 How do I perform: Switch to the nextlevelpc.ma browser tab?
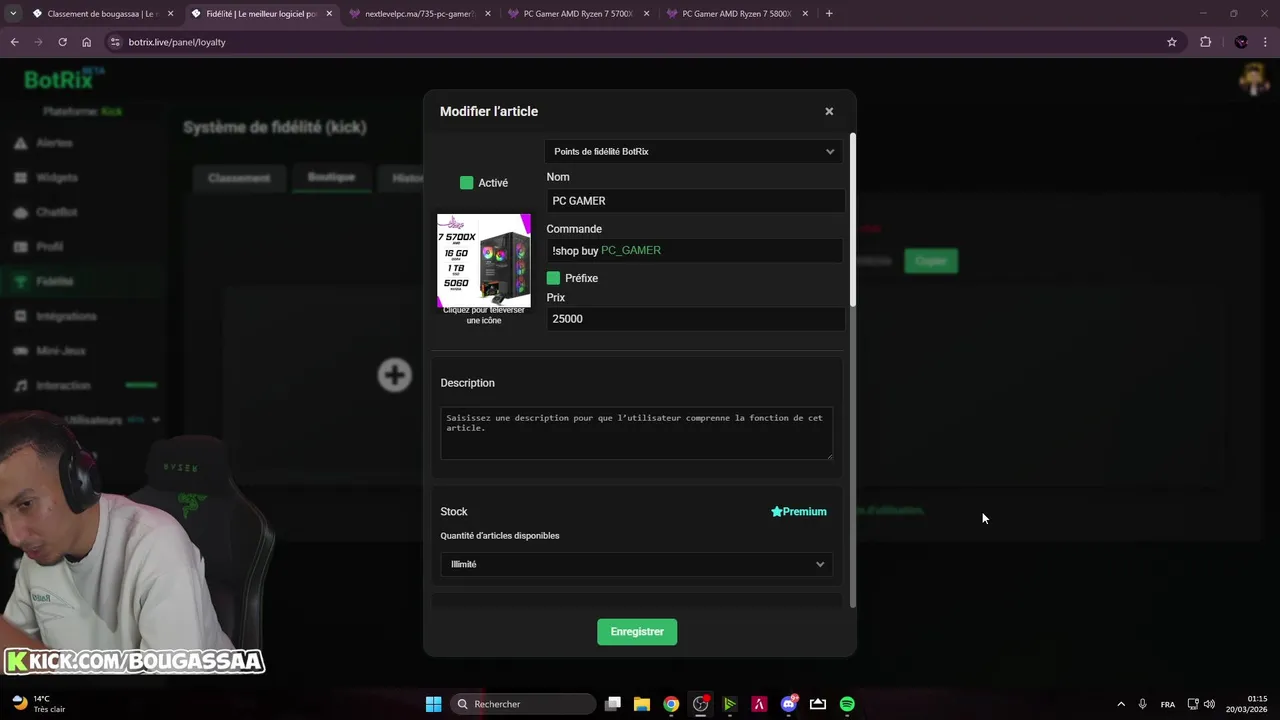pos(420,14)
